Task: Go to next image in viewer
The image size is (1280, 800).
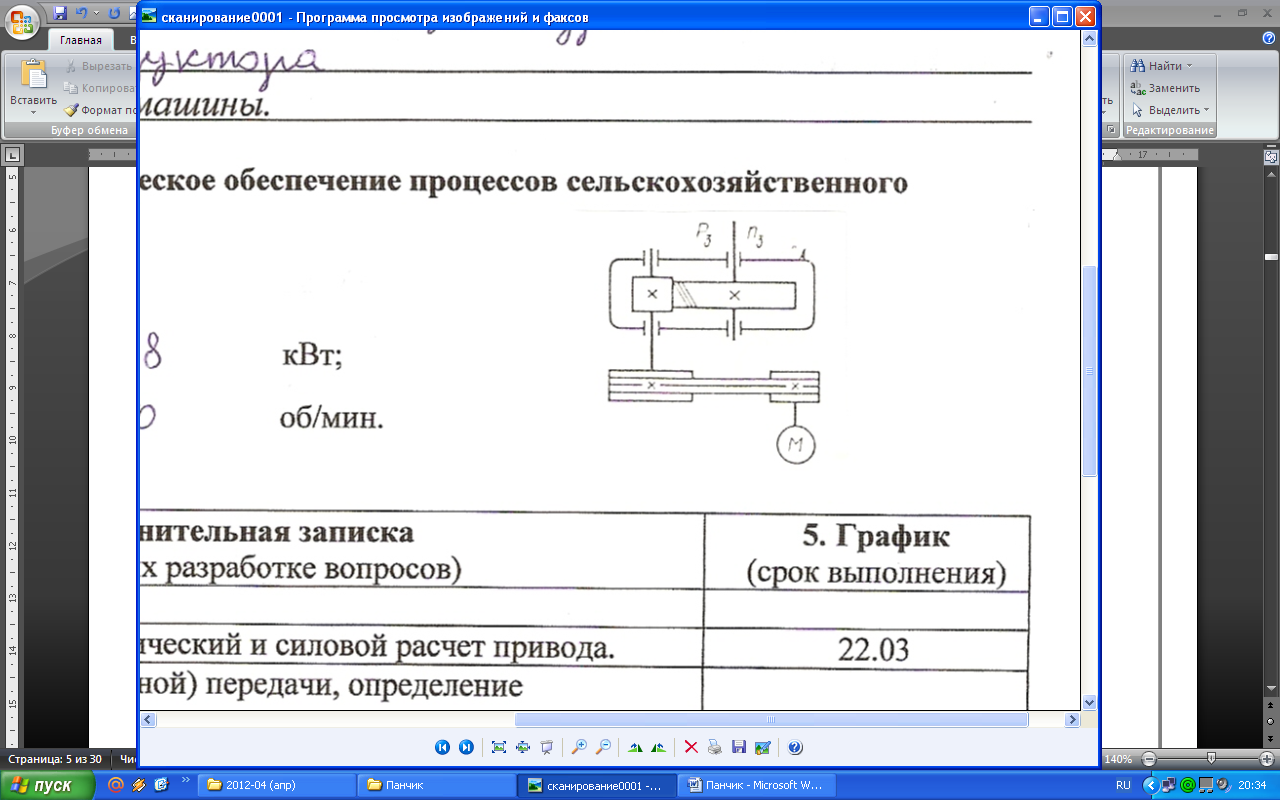Action: [466, 747]
